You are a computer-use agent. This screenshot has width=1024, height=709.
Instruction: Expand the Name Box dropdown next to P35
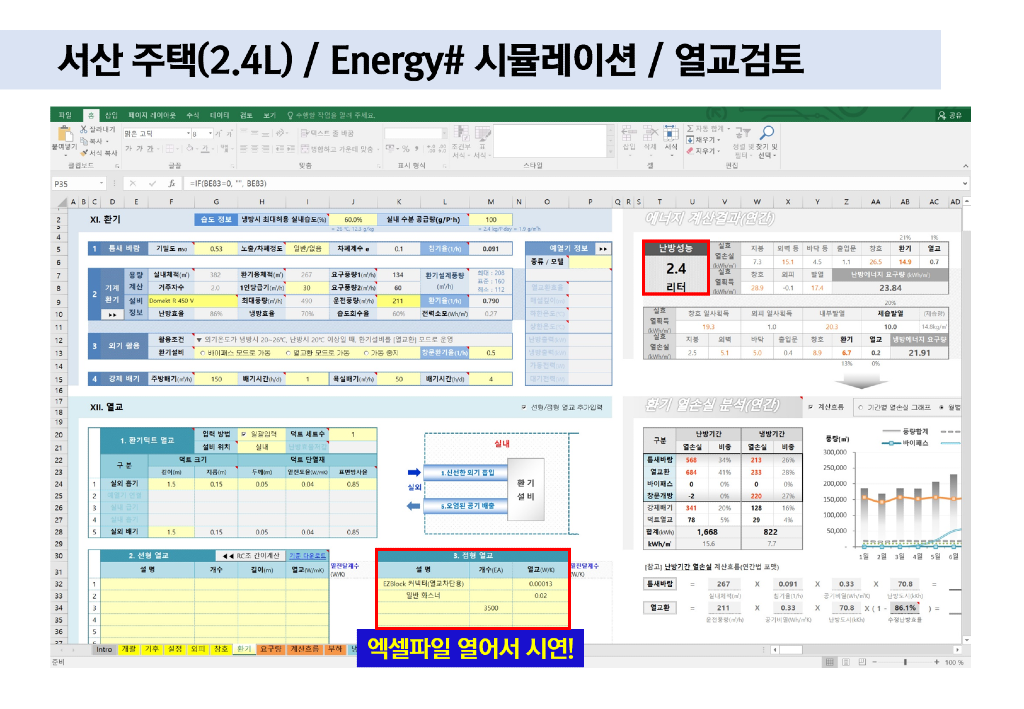(101, 184)
